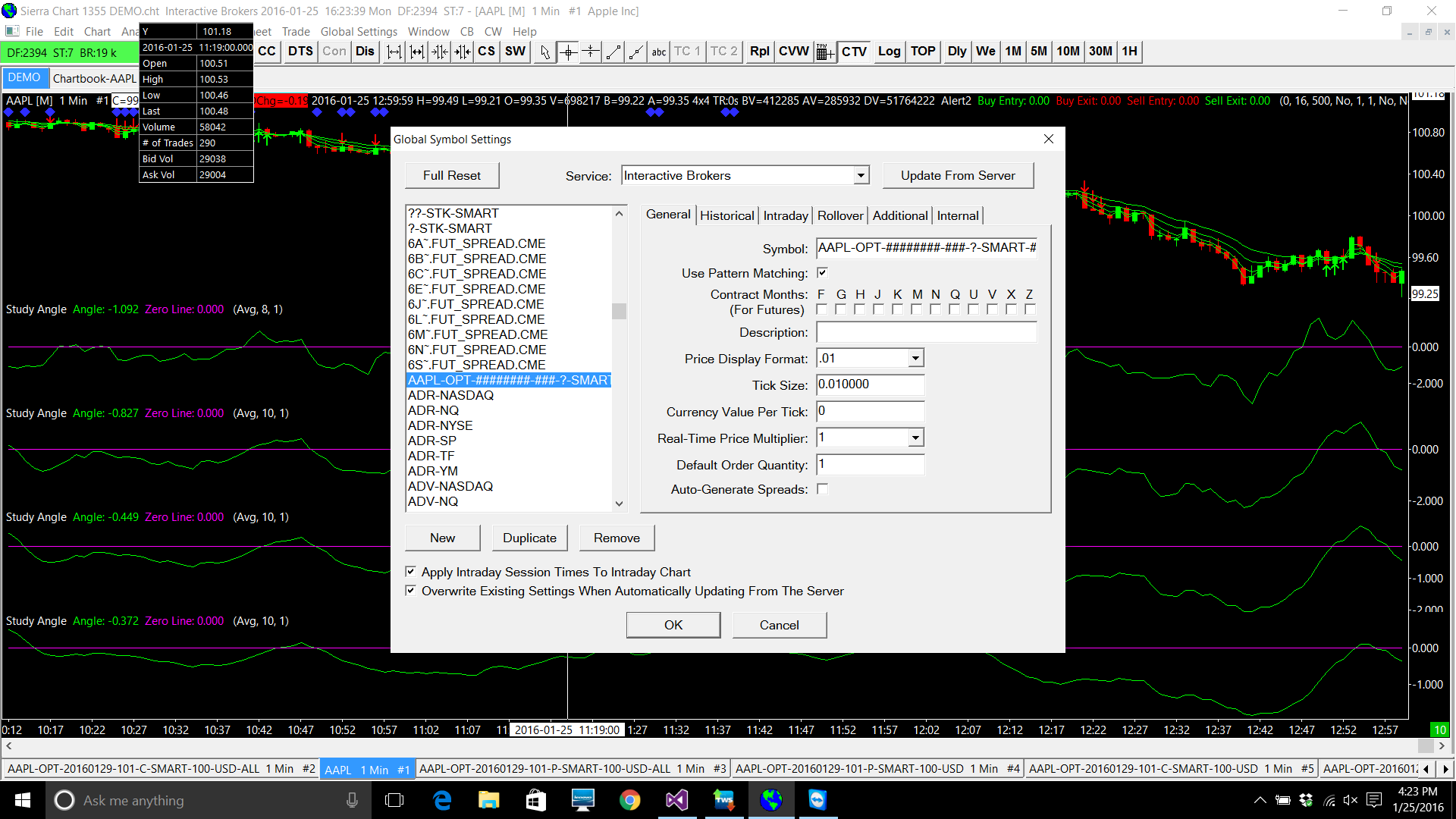This screenshot has width=1456, height=819.
Task: Open the Service dropdown list
Action: click(861, 176)
